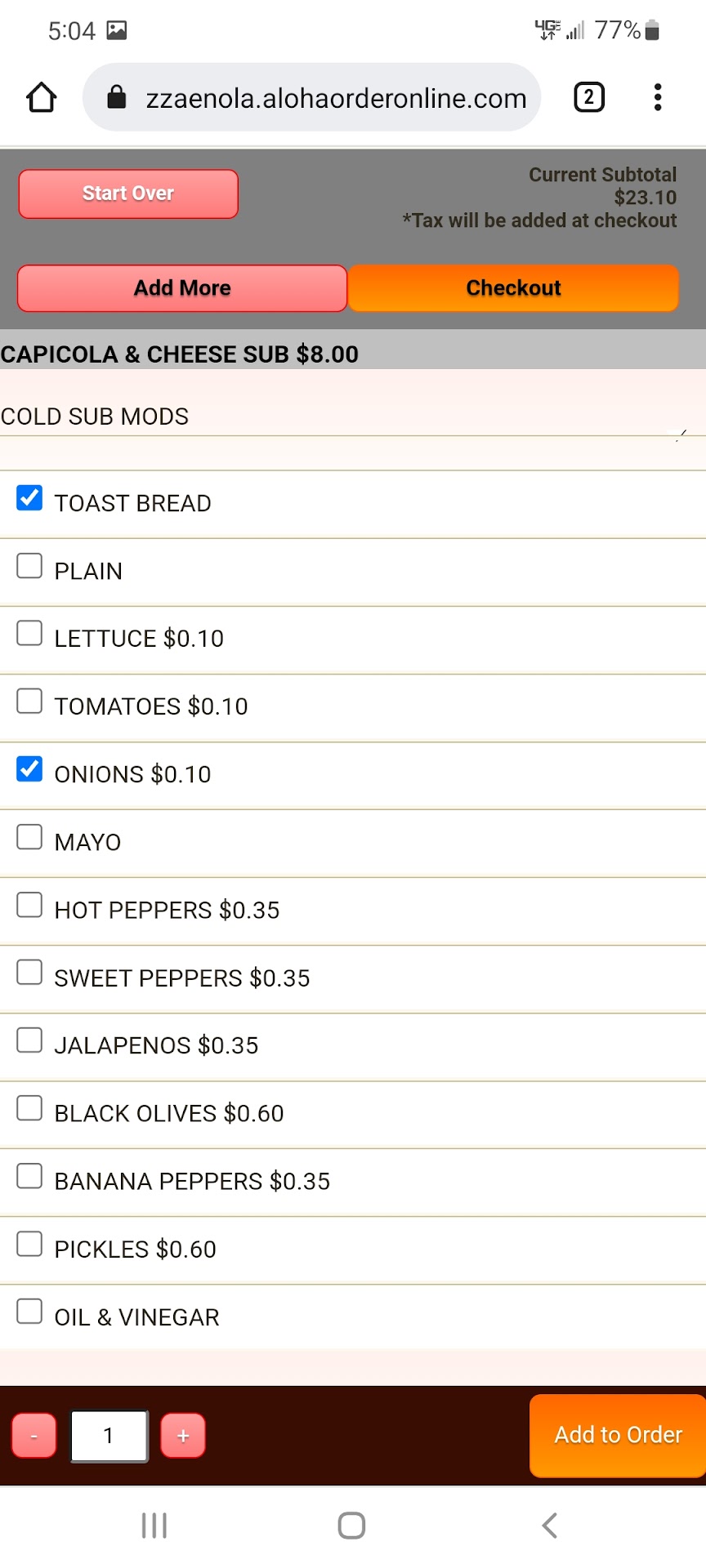Decrease quantity with the minus button
This screenshot has width=706, height=1568.
[34, 1436]
